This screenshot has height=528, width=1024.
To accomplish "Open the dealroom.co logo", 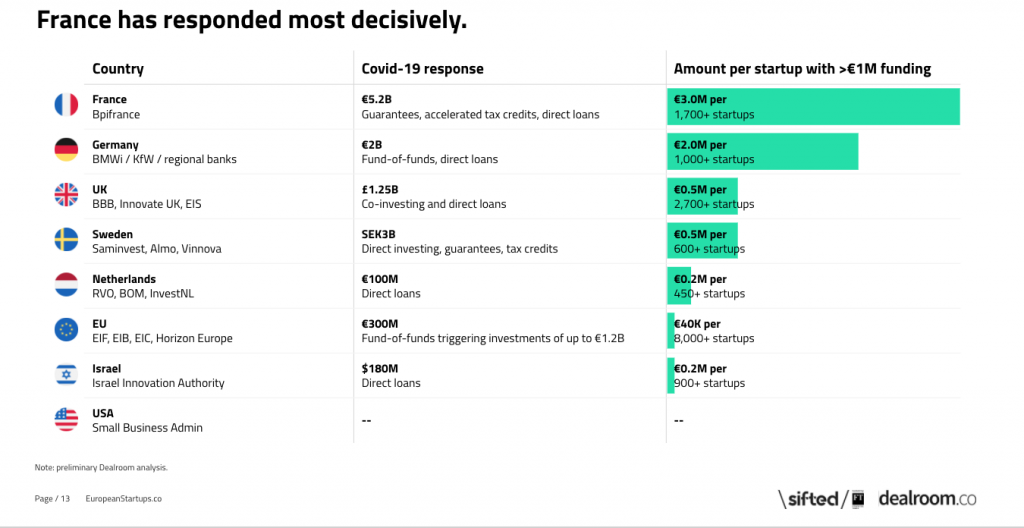I will (927, 499).
